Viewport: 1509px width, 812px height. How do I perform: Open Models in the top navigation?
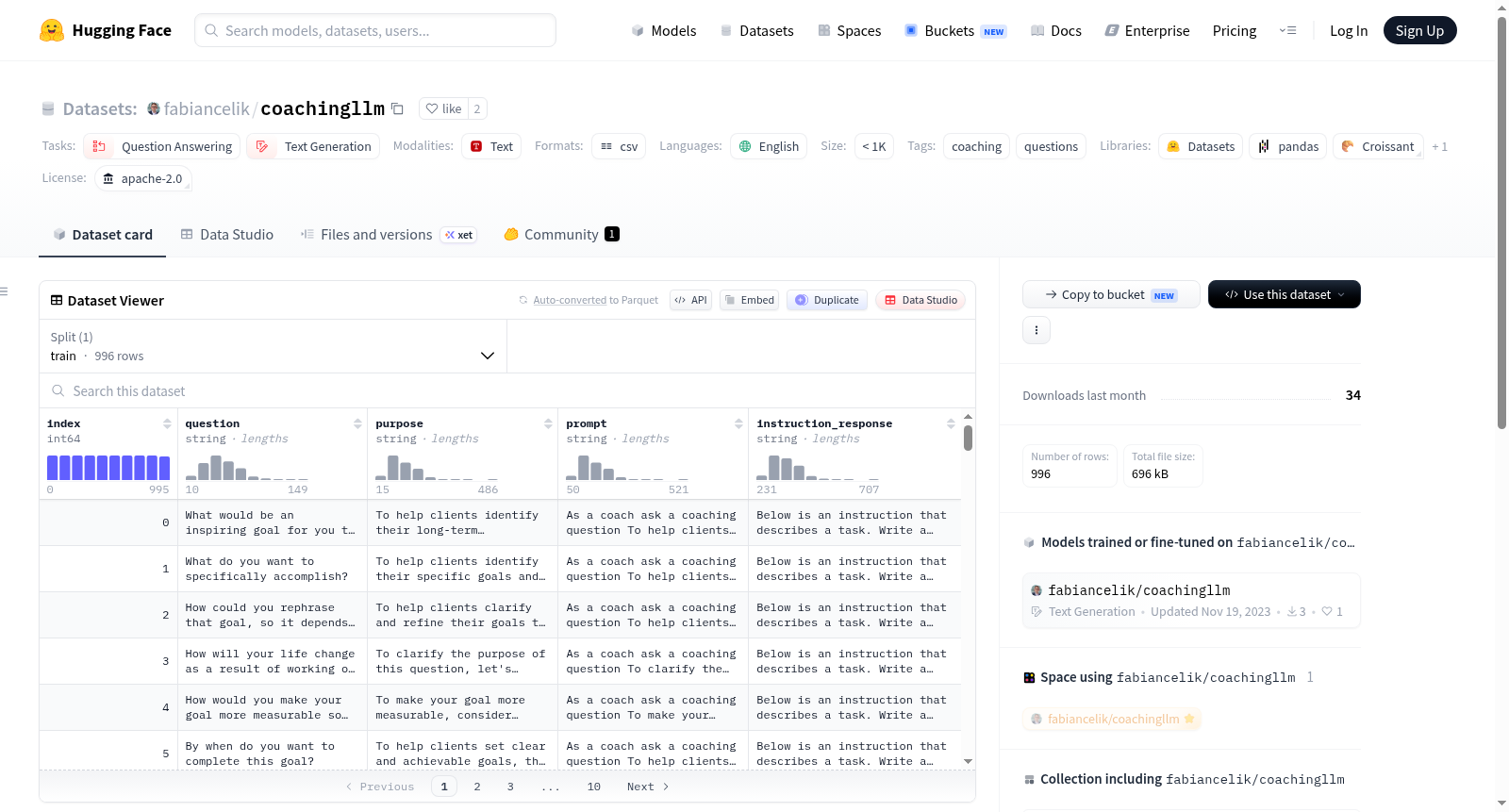664,30
